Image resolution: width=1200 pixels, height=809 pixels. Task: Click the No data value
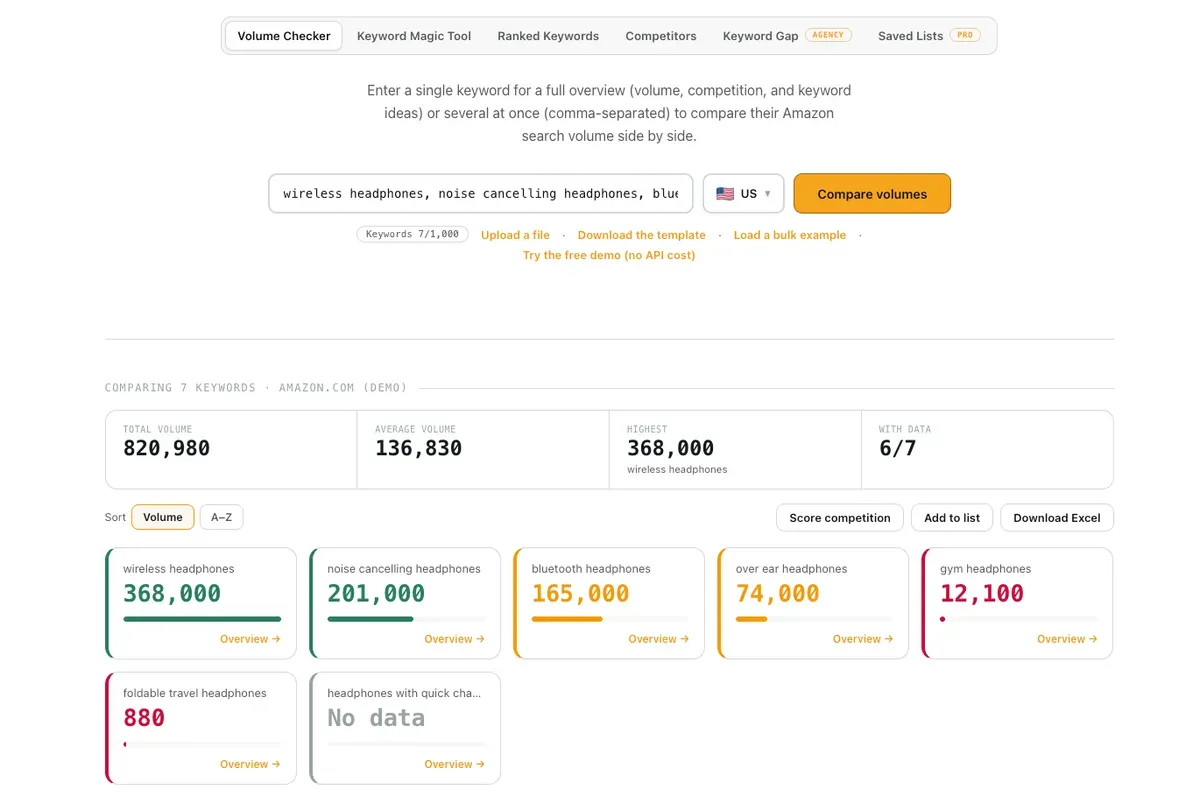376,718
